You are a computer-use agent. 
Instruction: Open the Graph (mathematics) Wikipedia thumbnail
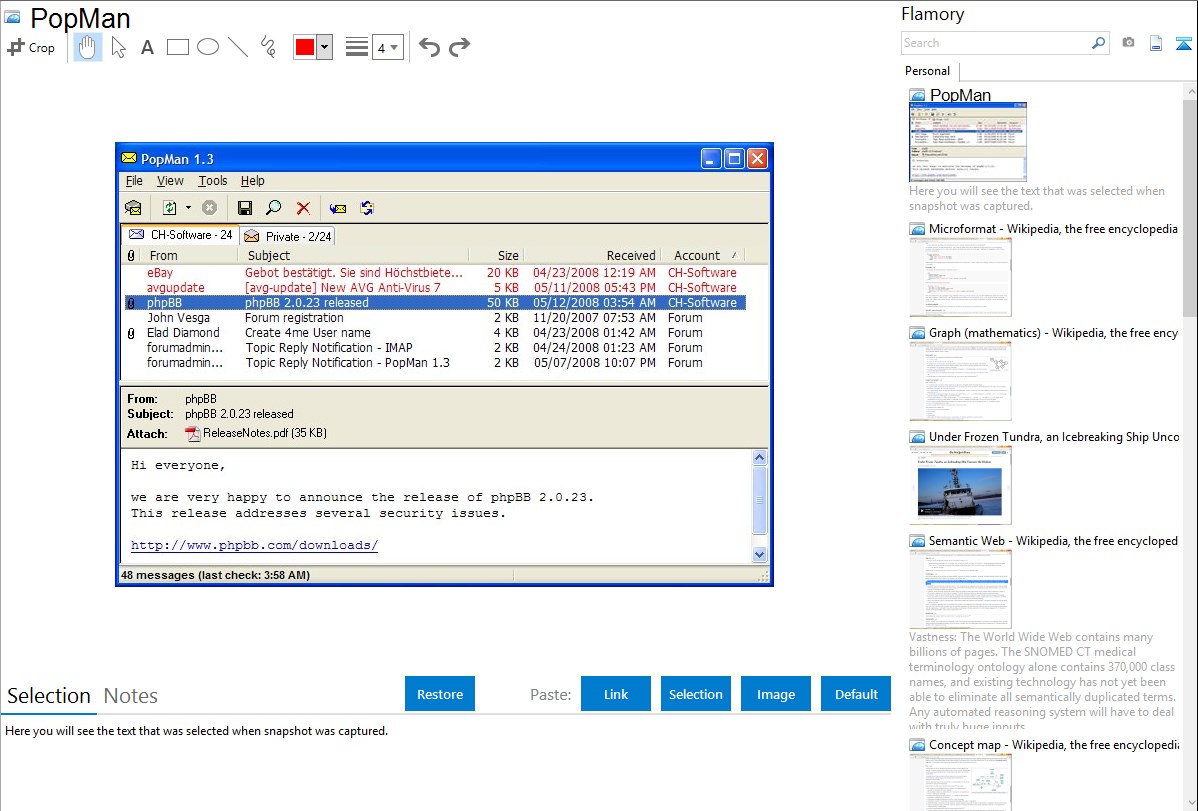tap(960, 380)
